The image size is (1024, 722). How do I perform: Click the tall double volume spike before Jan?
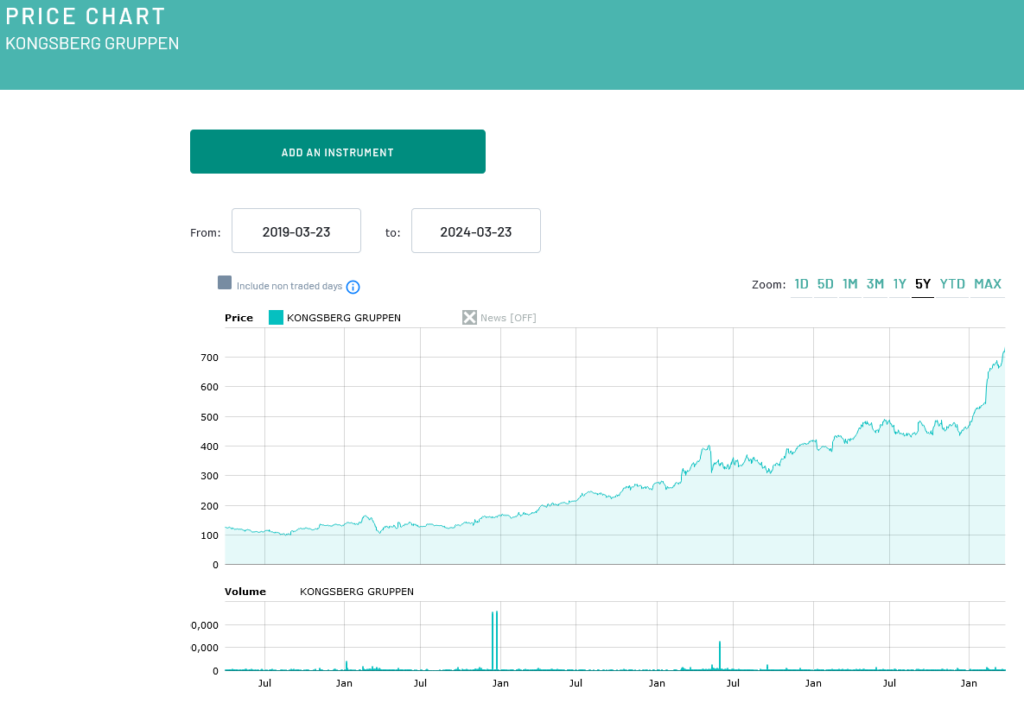494,640
